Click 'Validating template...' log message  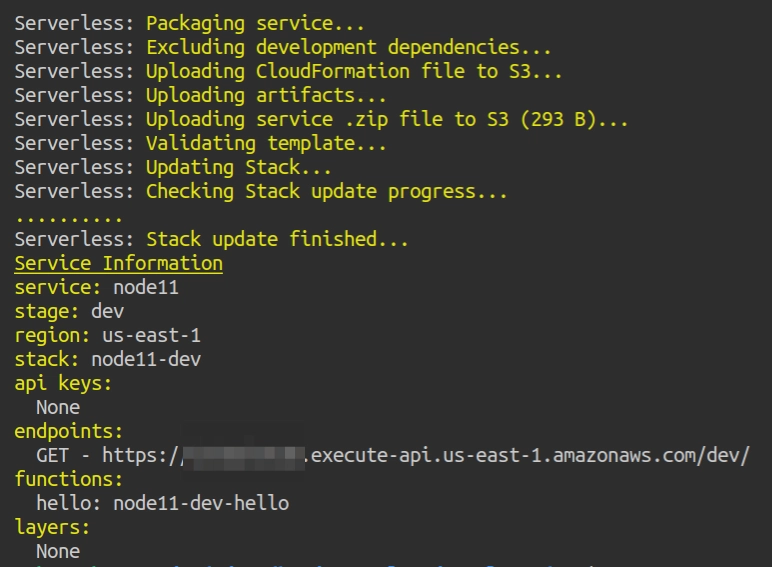[266, 143]
